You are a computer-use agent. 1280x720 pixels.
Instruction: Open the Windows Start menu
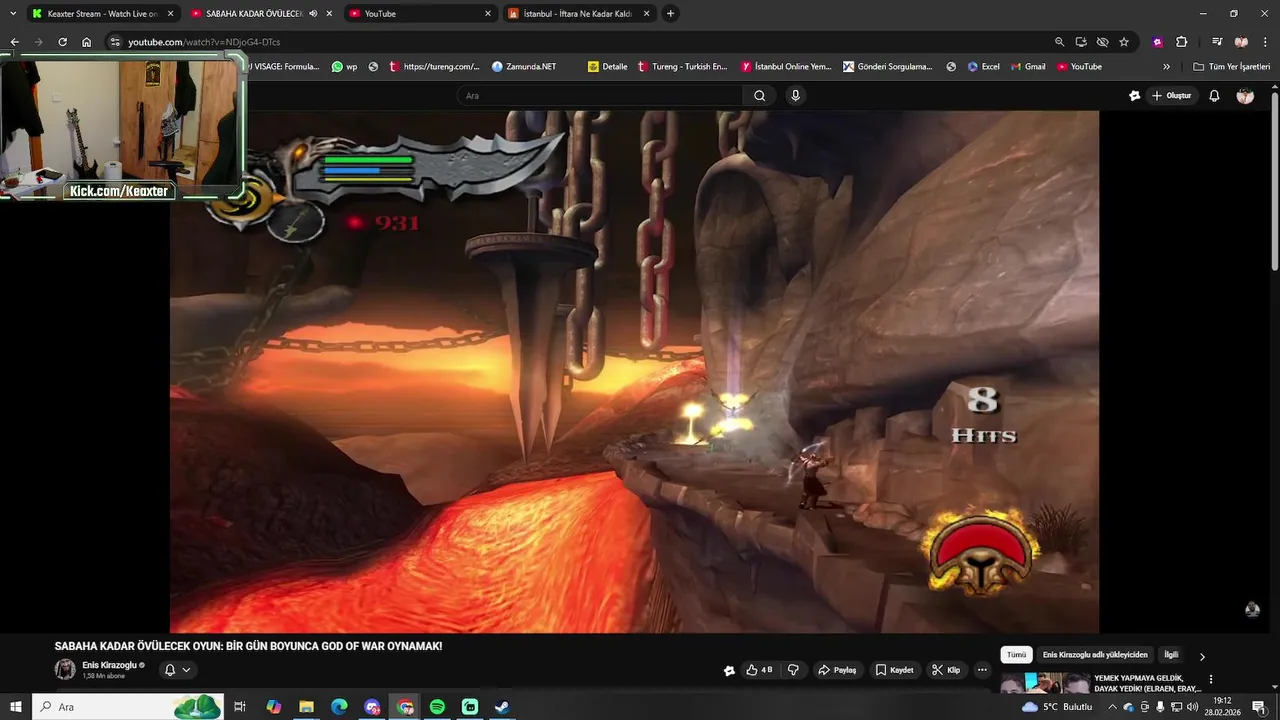pos(15,707)
